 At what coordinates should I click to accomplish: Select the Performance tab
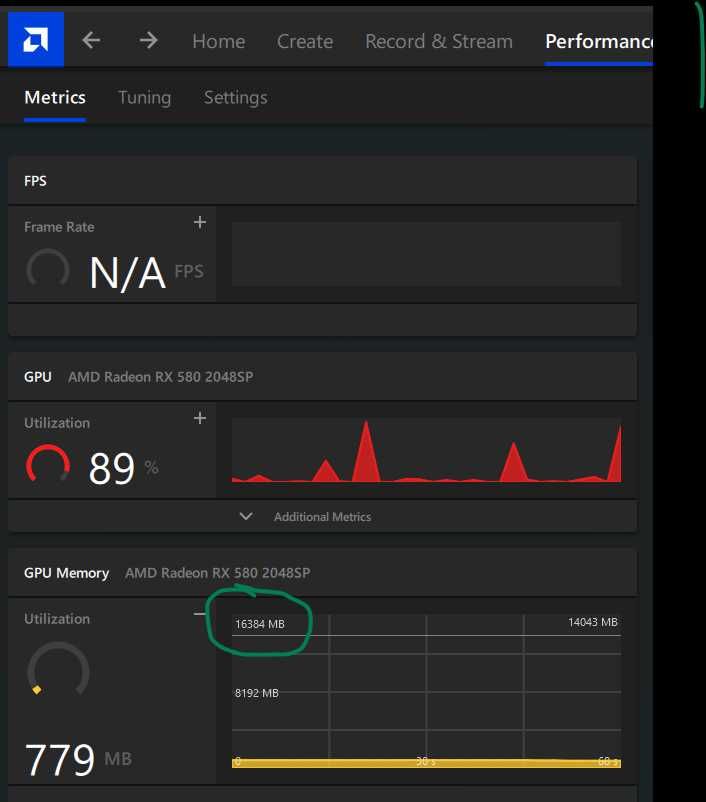pos(599,41)
